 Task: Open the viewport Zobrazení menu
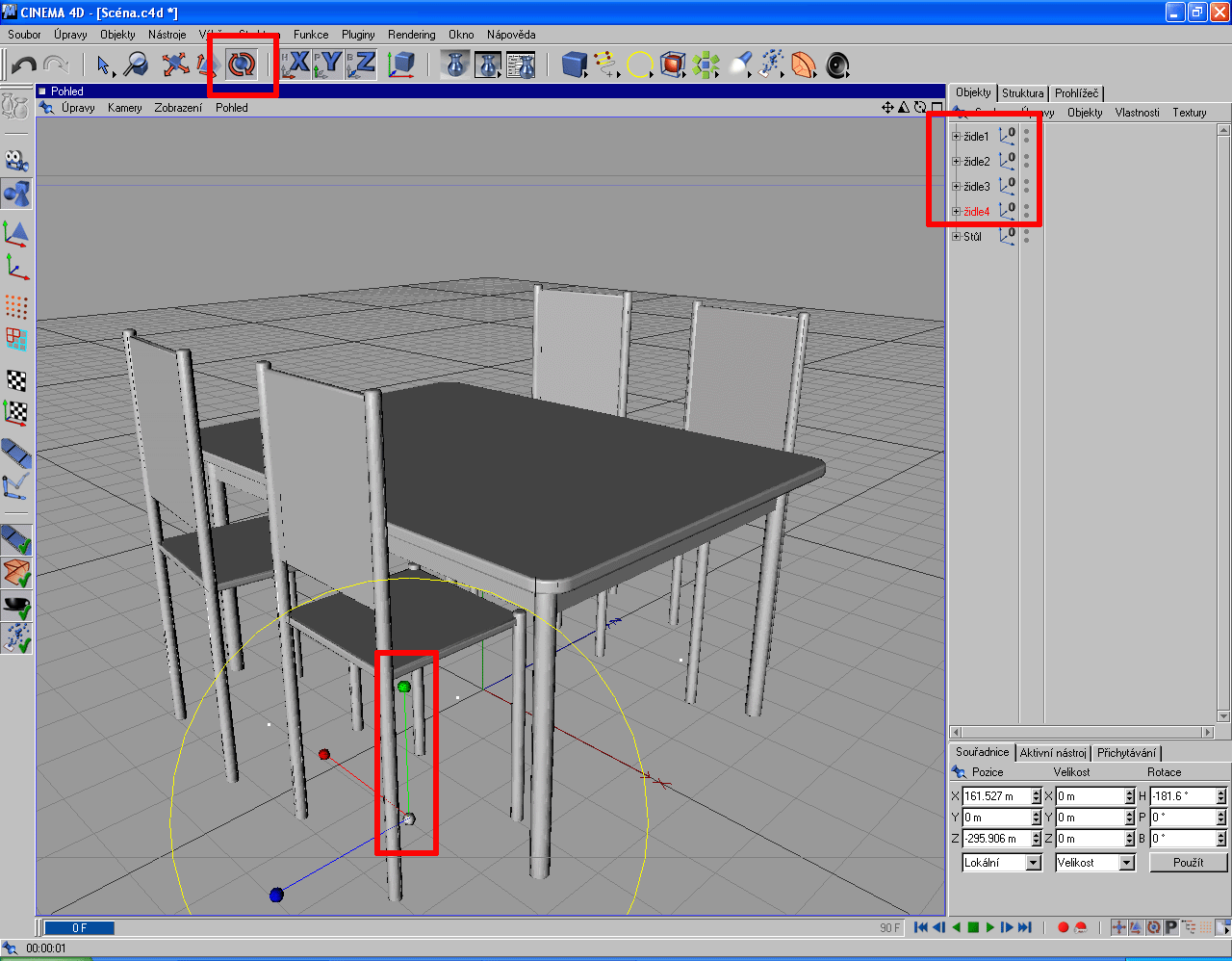178,108
